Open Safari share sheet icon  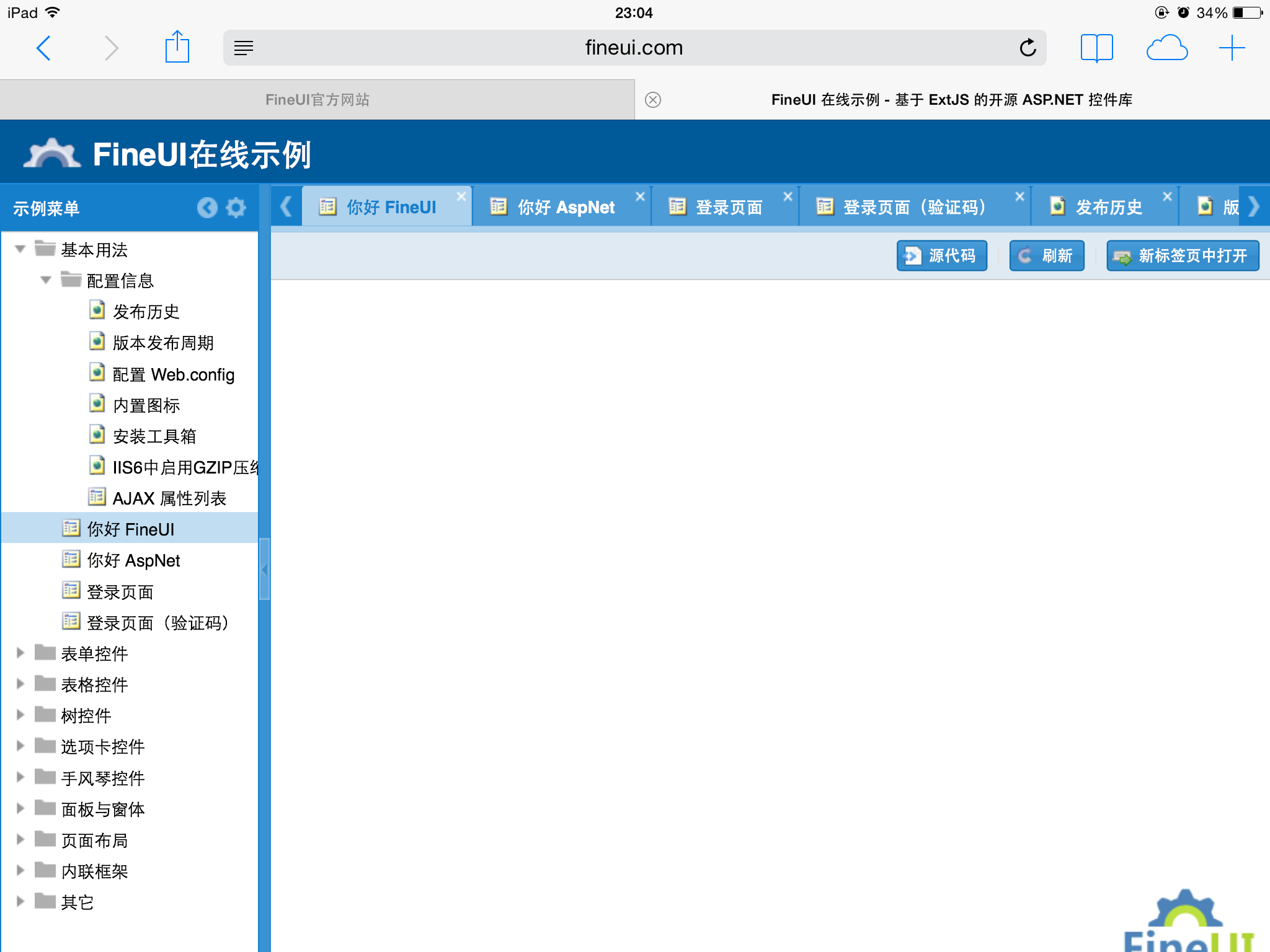[x=177, y=46]
